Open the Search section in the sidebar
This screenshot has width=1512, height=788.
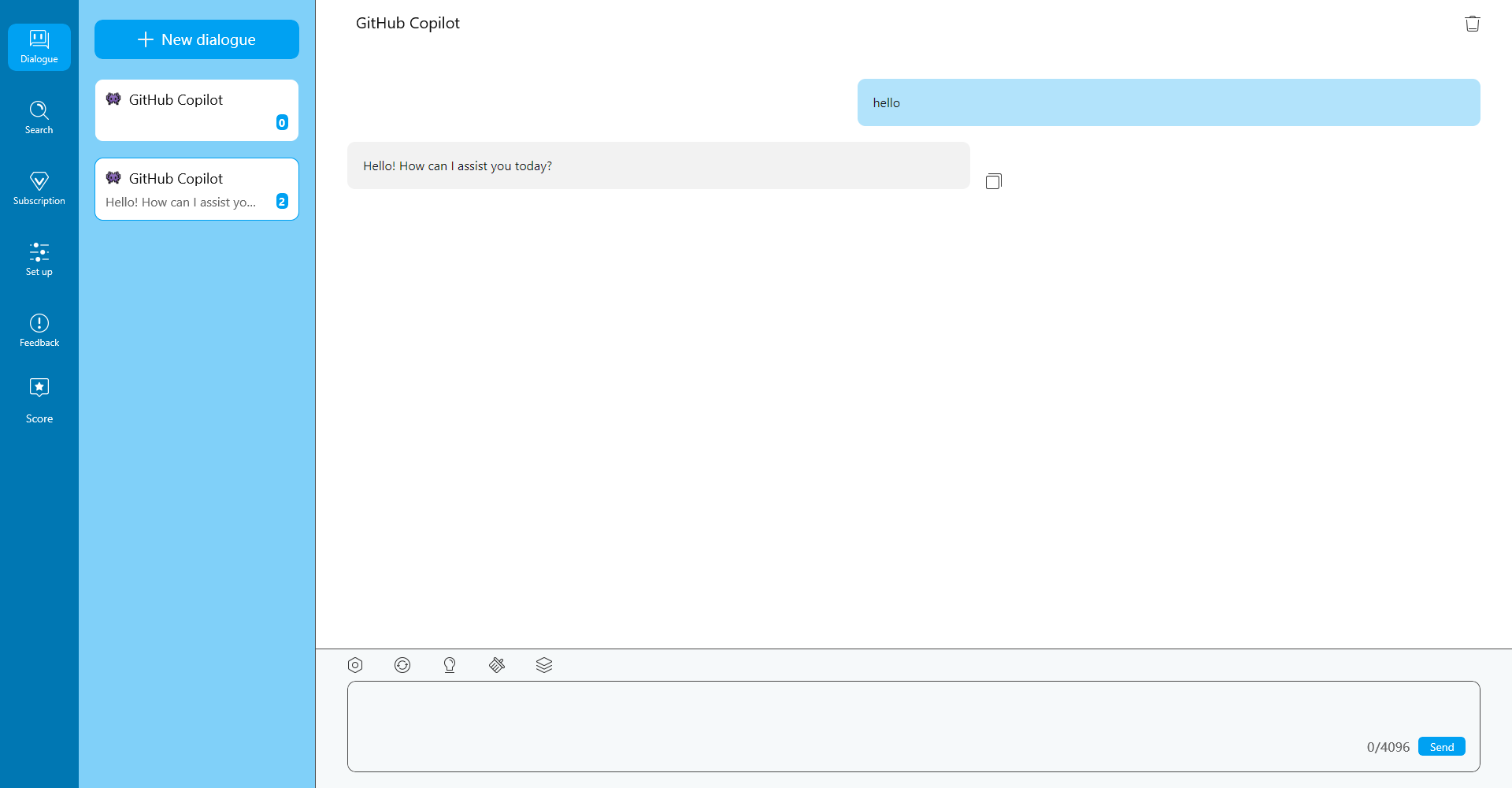[39, 118]
